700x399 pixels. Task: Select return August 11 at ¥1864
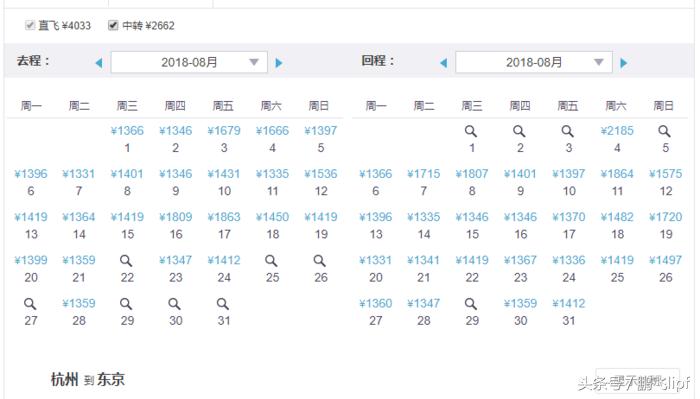coord(617,174)
